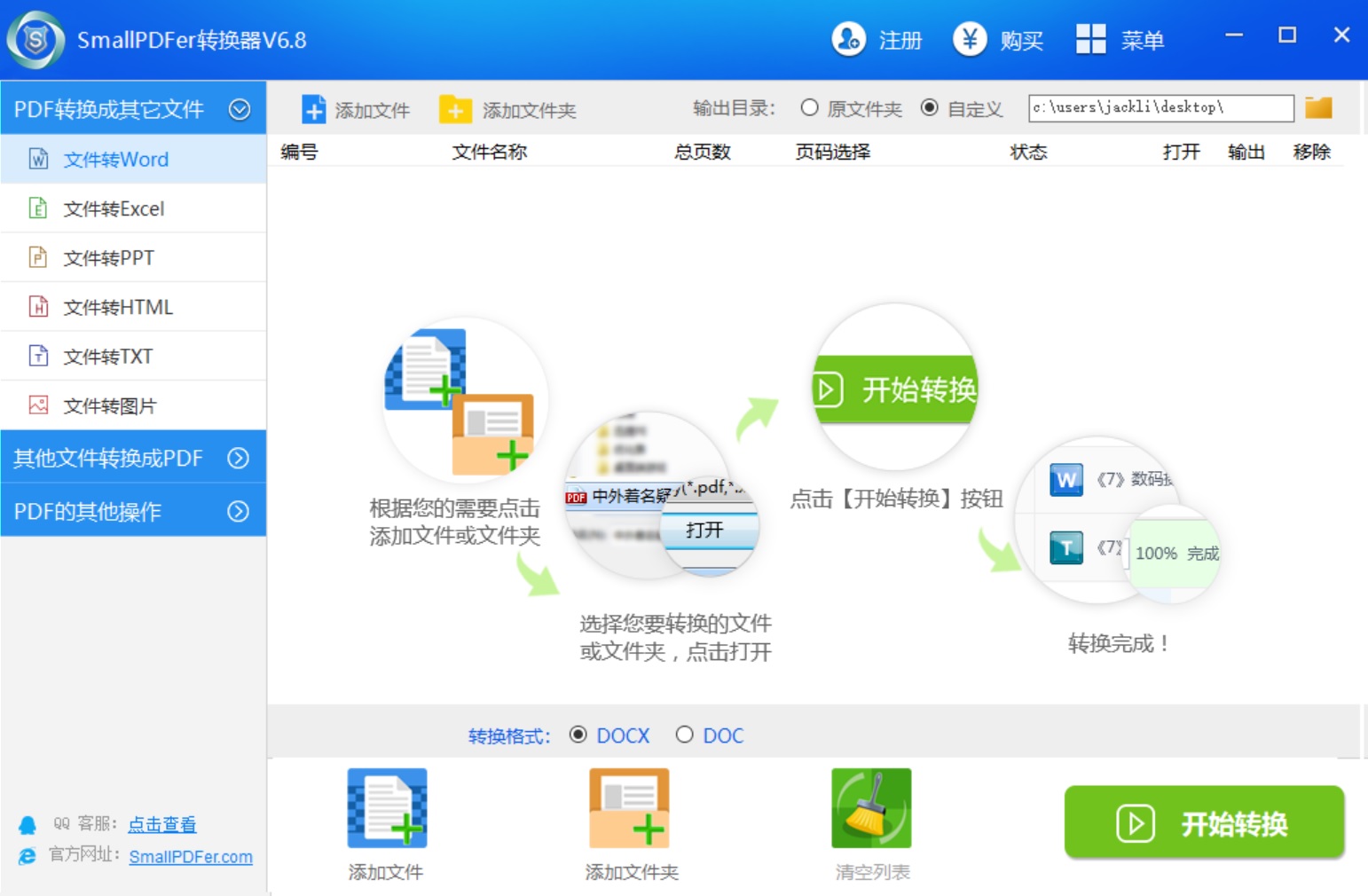
Task: Click the HTML file icon beside 文件转HTML
Action: (x=38, y=307)
